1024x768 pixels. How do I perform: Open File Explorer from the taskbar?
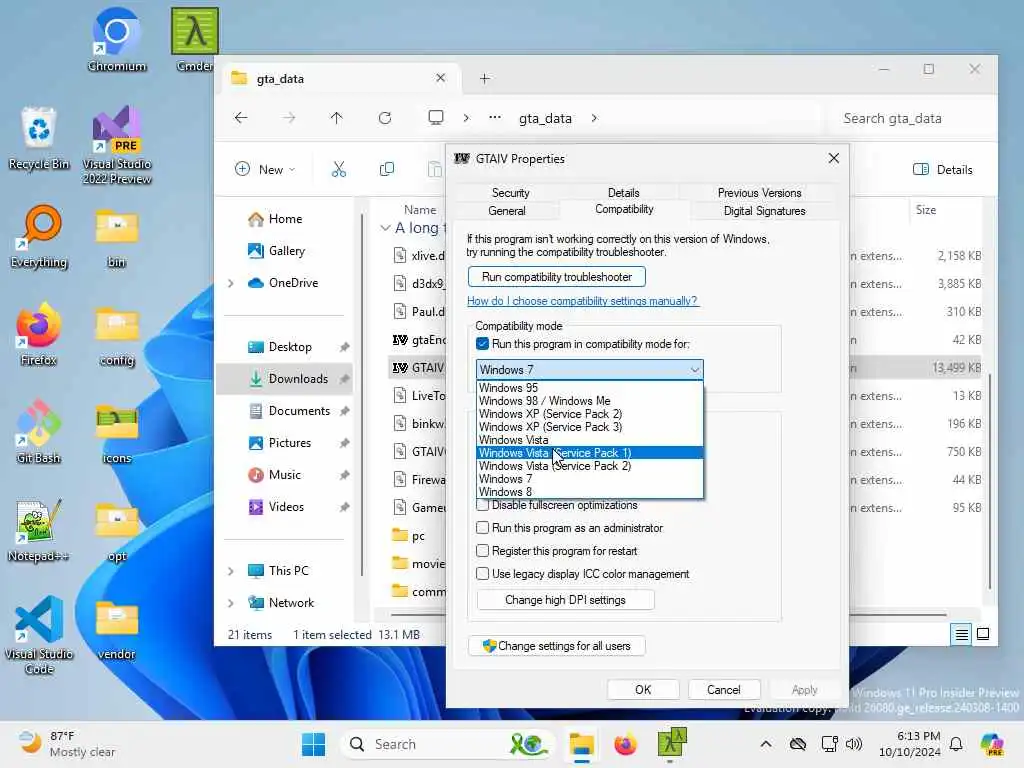click(x=581, y=744)
